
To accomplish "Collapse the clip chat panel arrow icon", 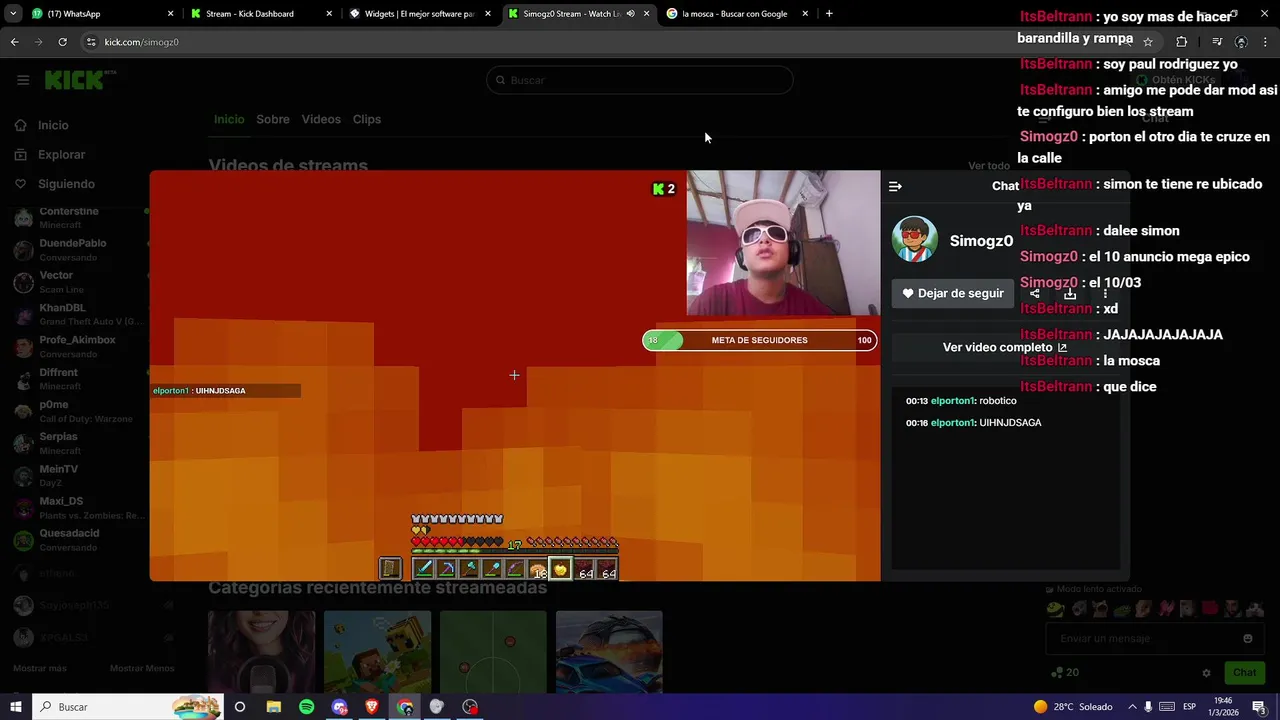I will pyautogui.click(x=895, y=186).
